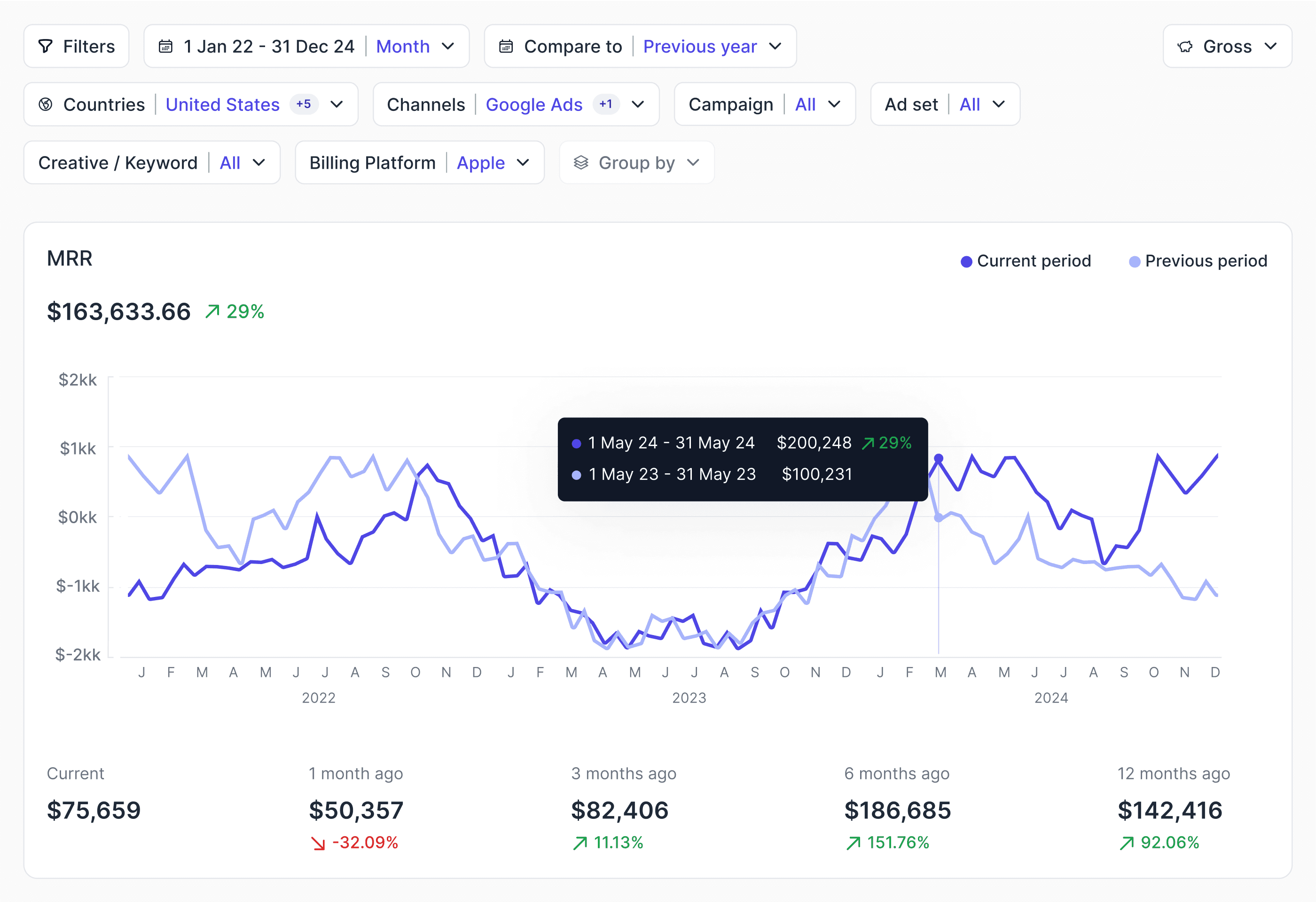Viewport: 1316px width, 902px height.
Task: Open the Campaign All dropdown
Action: point(765,104)
